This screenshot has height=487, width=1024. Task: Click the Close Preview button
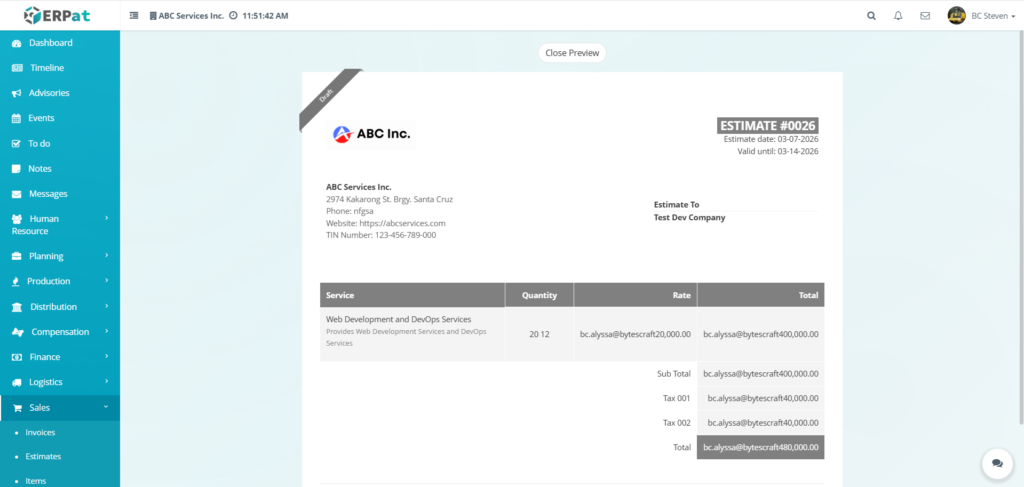[572, 53]
